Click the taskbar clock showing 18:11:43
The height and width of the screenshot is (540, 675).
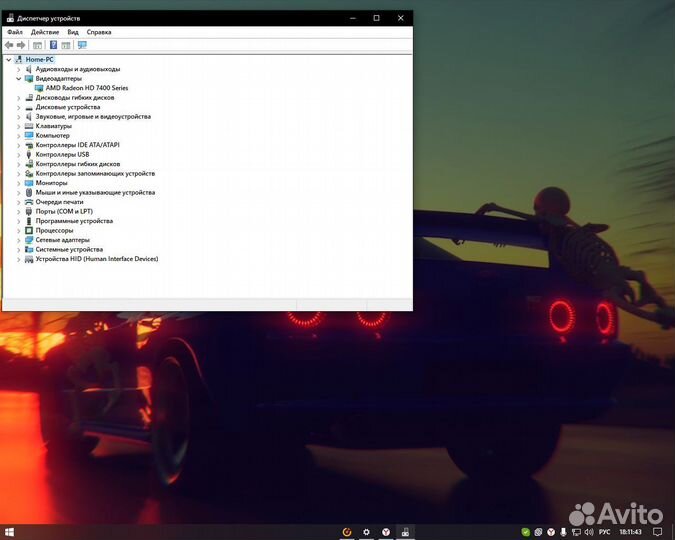[630, 532]
